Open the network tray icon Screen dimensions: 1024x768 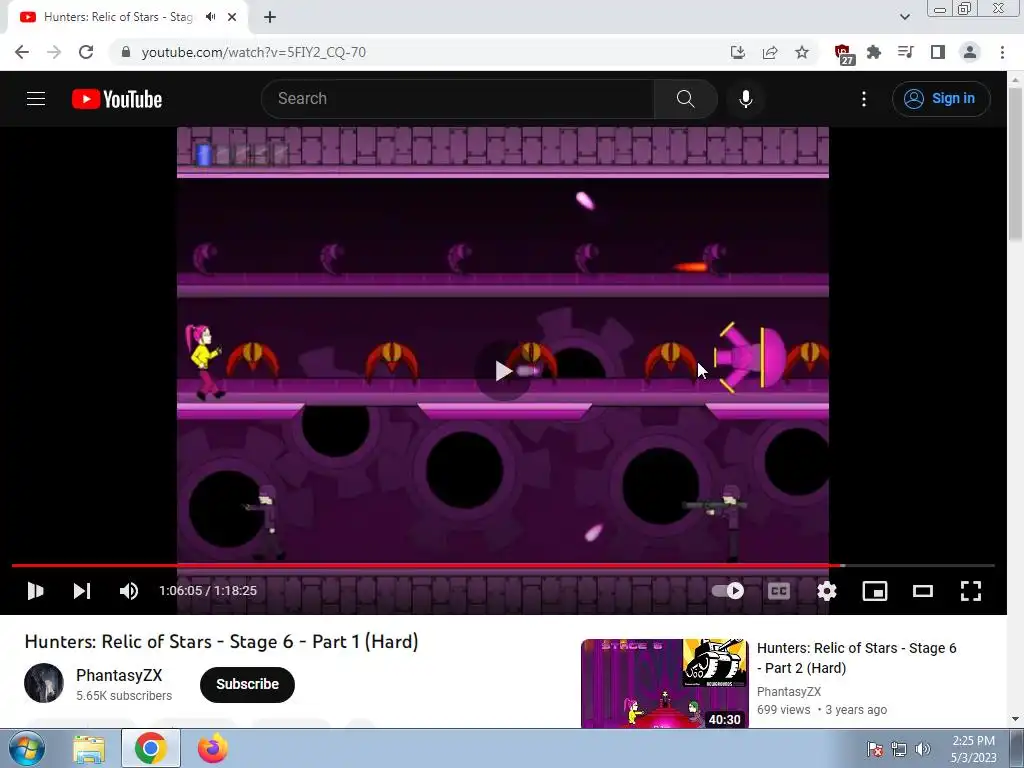pyautogui.click(x=899, y=749)
